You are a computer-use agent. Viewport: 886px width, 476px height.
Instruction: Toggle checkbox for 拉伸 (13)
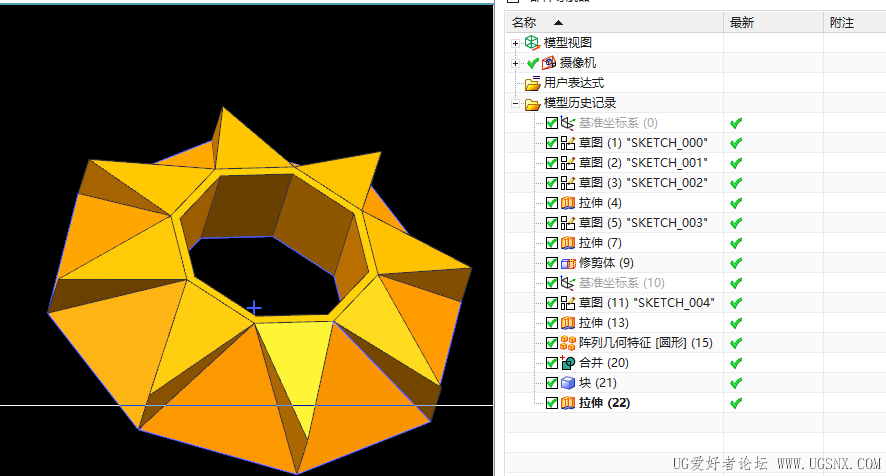click(x=552, y=323)
